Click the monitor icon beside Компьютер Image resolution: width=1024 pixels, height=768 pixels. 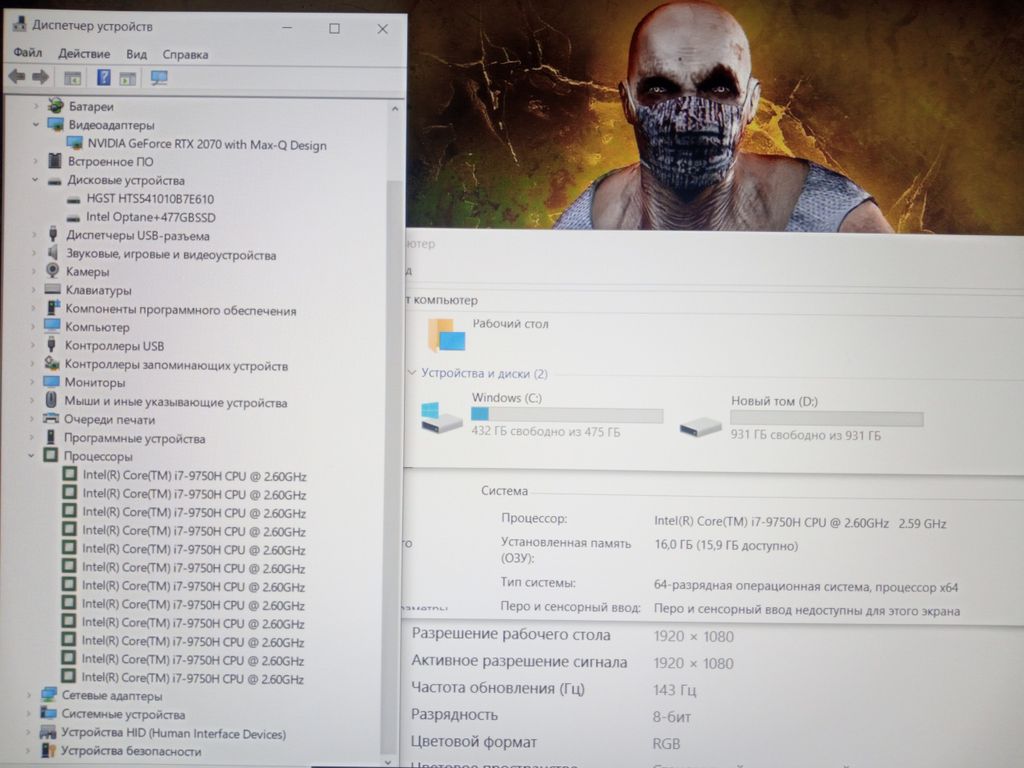click(x=52, y=327)
